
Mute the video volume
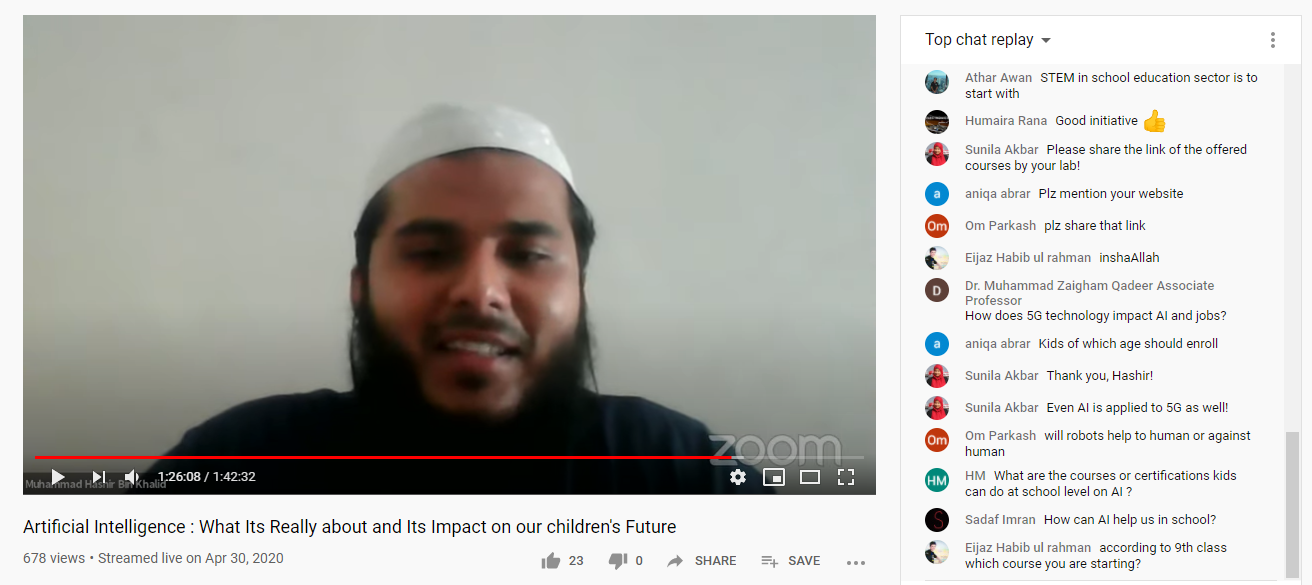pyautogui.click(x=133, y=477)
